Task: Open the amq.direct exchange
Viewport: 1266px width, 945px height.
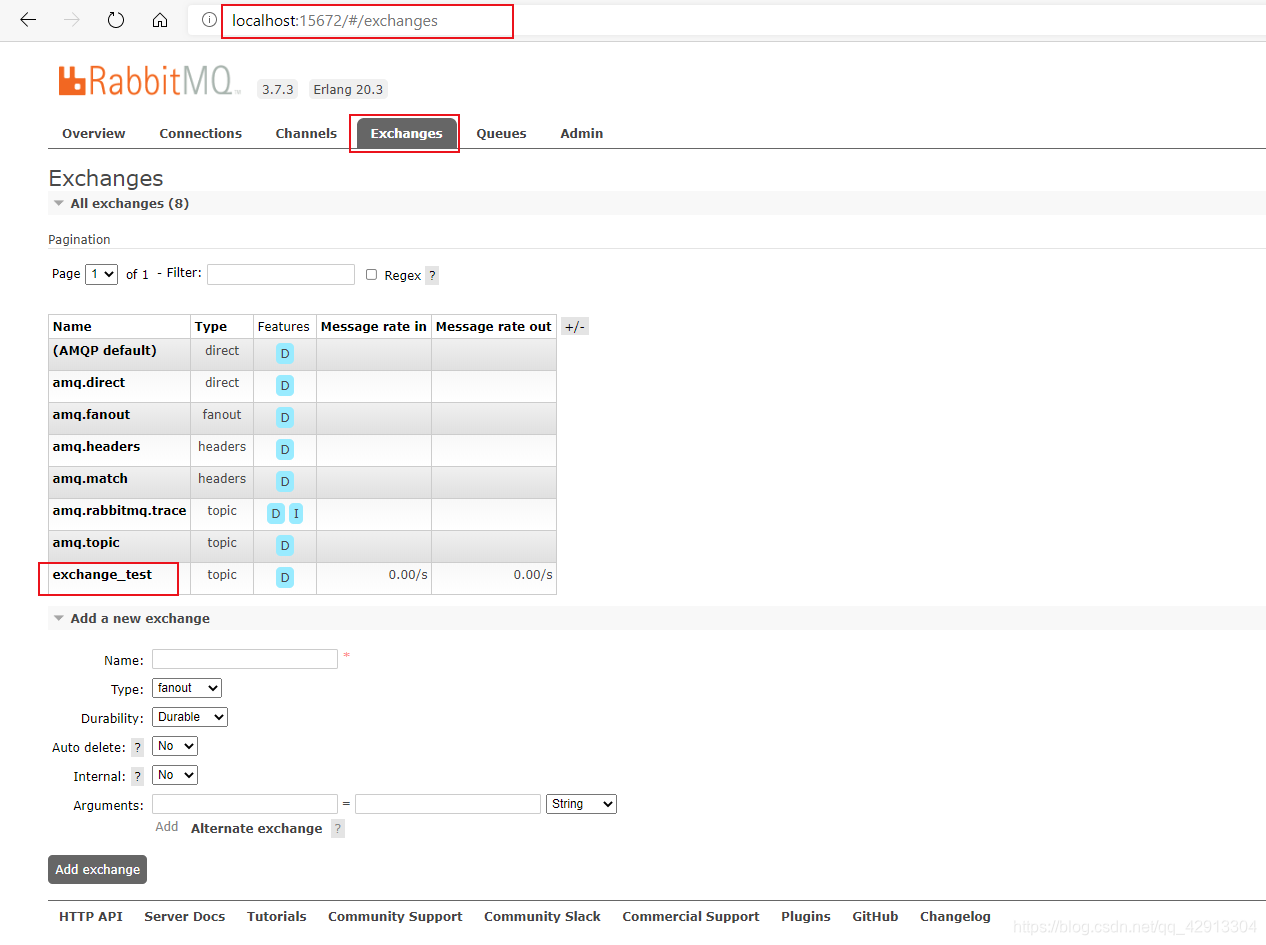Action: point(89,383)
